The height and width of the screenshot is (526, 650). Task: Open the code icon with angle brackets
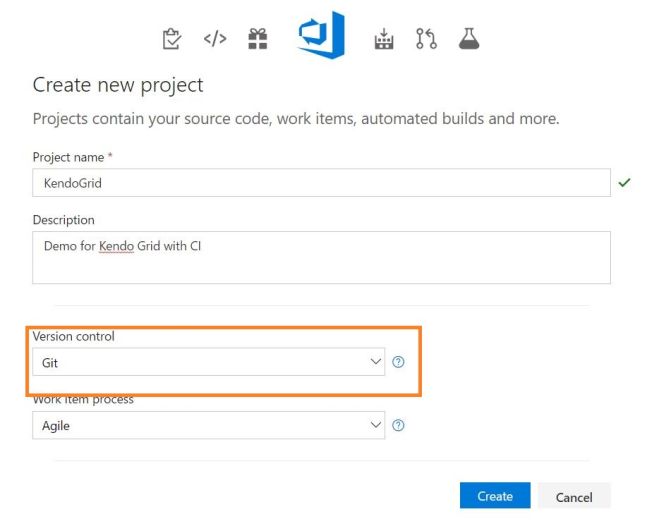coord(215,39)
